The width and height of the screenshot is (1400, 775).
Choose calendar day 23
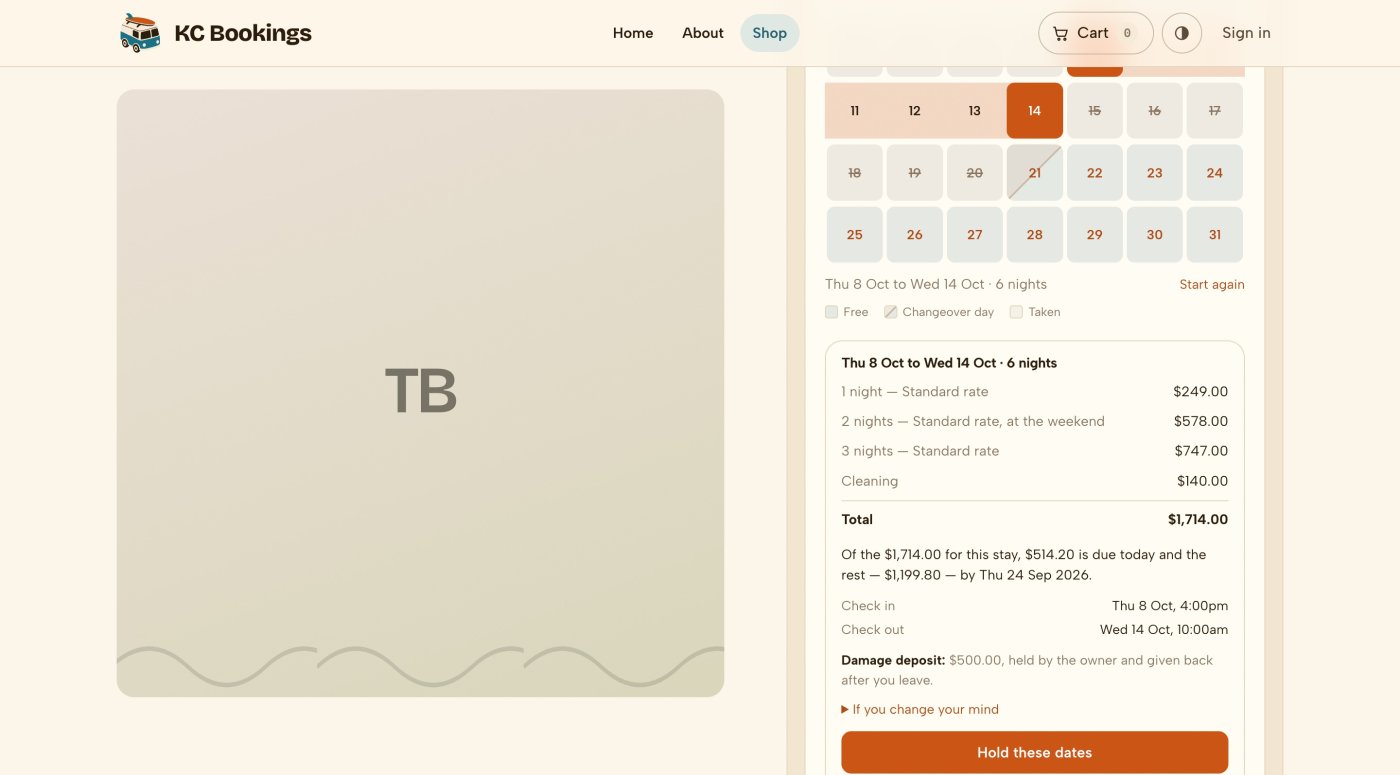click(1154, 172)
